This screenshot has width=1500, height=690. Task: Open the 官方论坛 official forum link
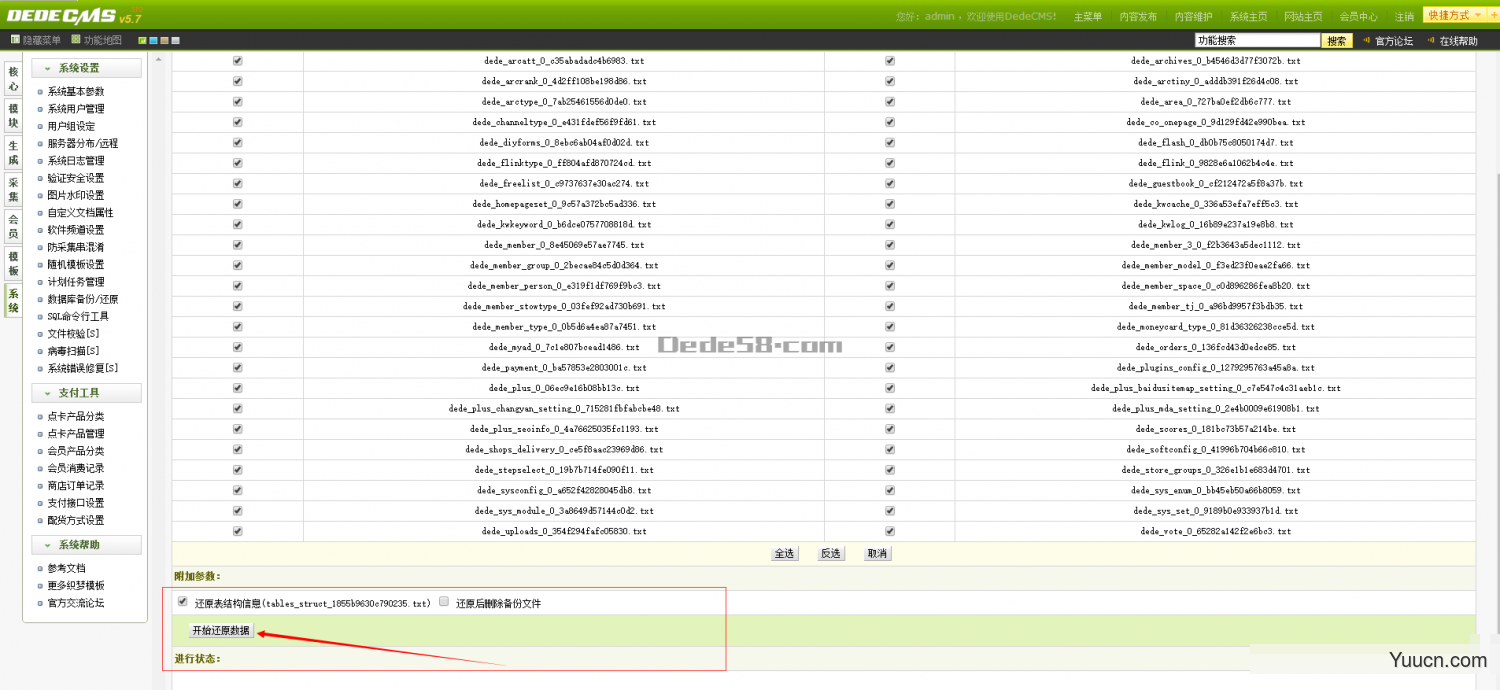[x=1394, y=41]
